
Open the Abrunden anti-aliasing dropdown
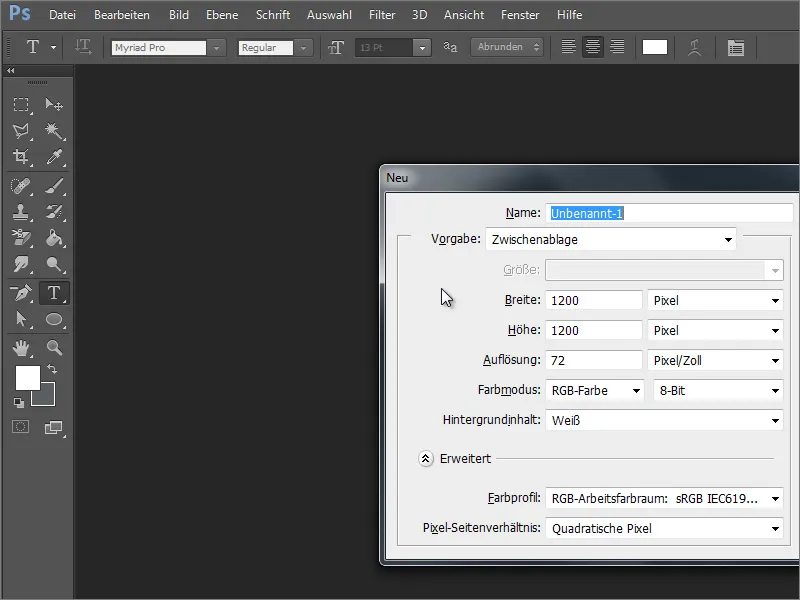point(507,47)
